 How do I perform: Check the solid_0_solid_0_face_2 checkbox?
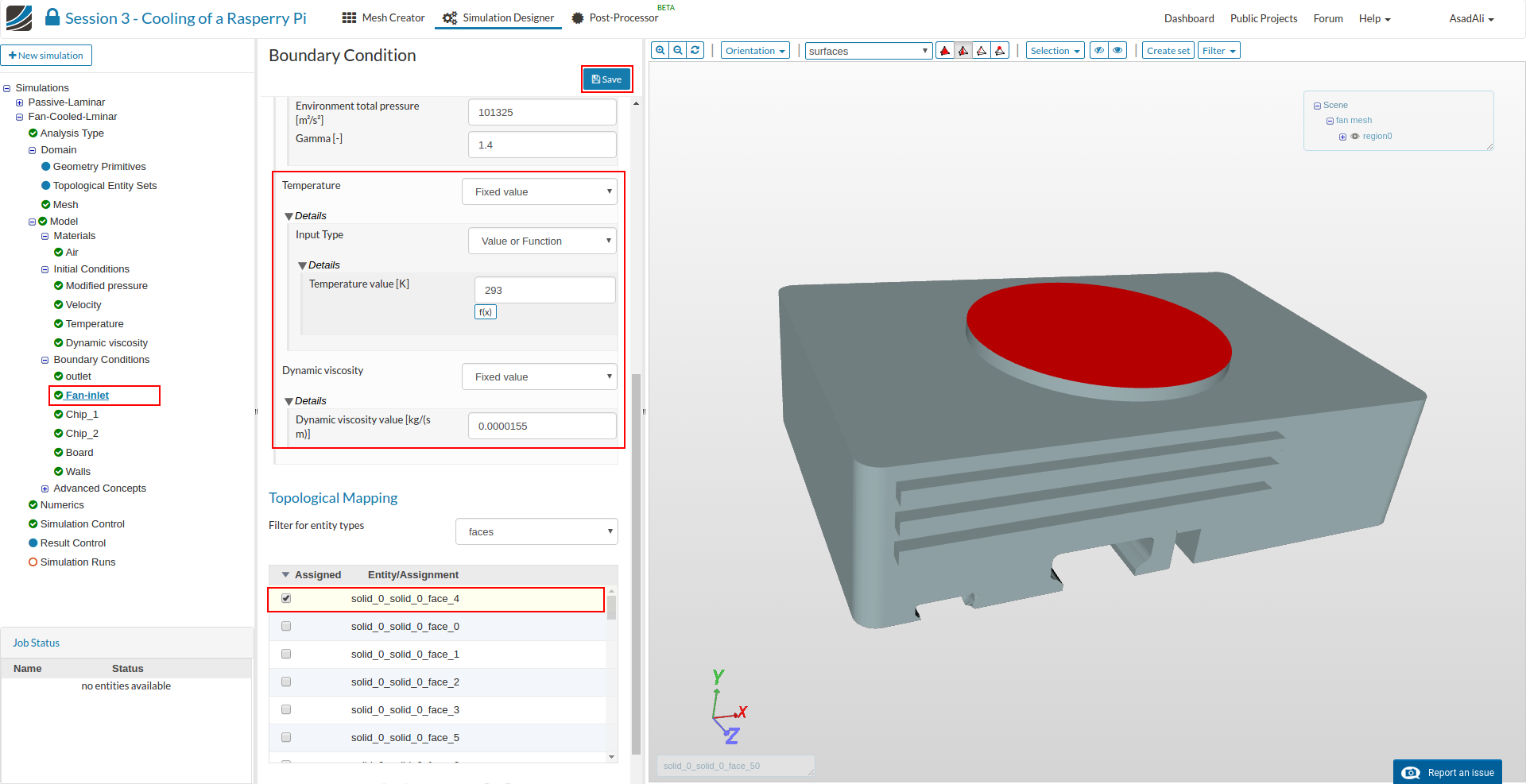coord(286,682)
